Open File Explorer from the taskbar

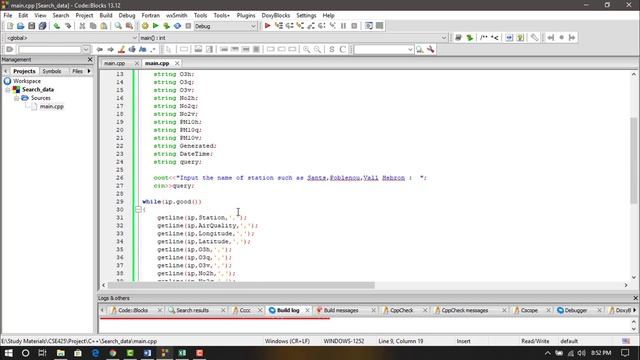click(x=60, y=353)
